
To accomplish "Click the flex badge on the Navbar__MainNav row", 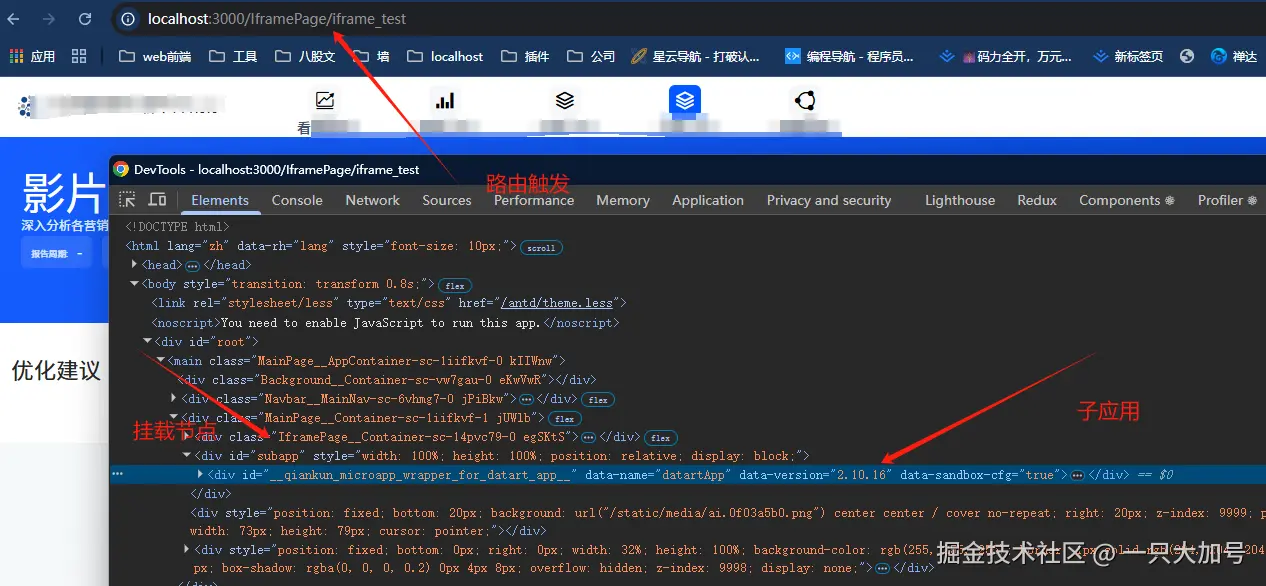I will [598, 400].
